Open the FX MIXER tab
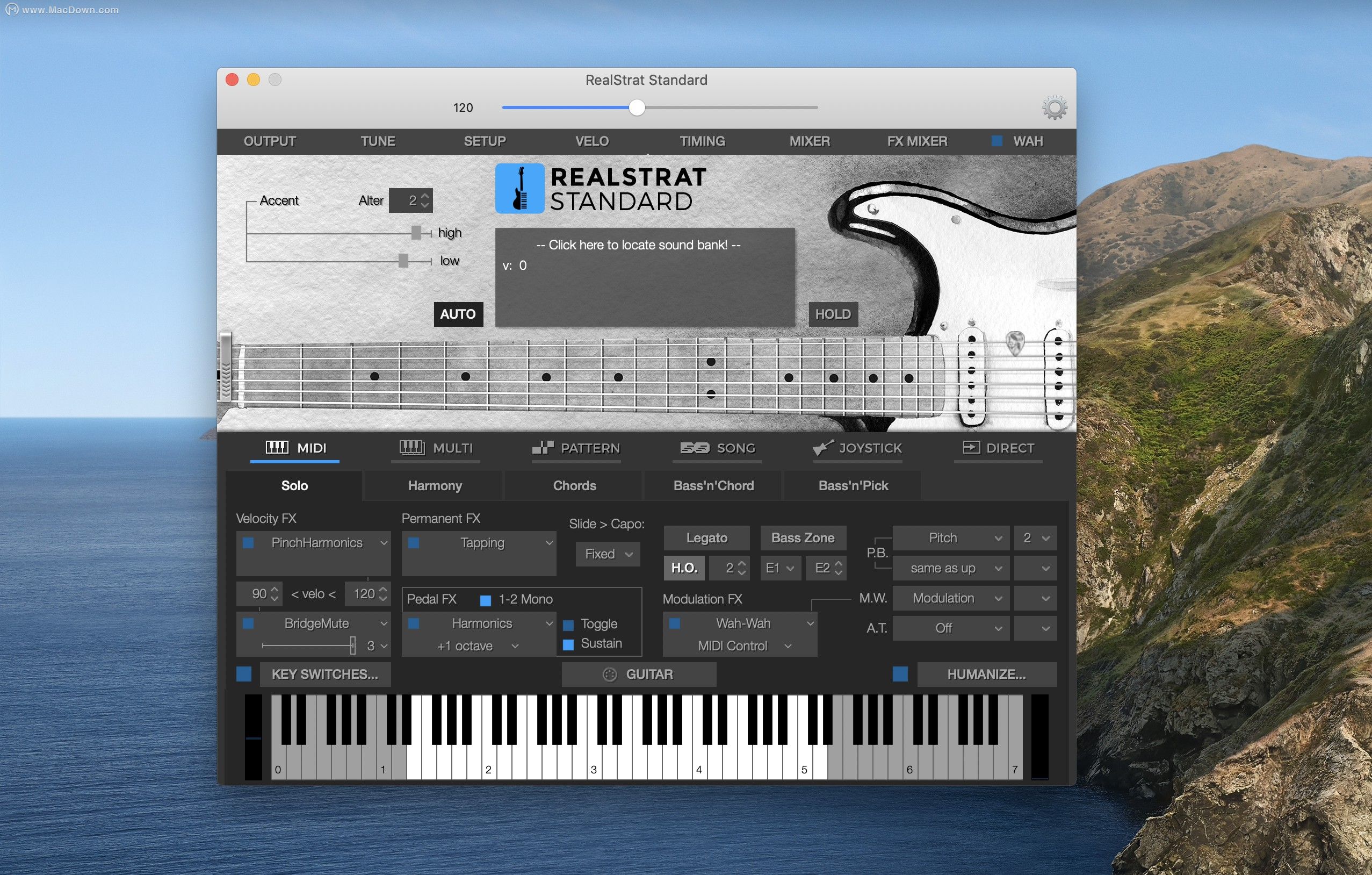The height and width of the screenshot is (875, 1372). pos(917,141)
